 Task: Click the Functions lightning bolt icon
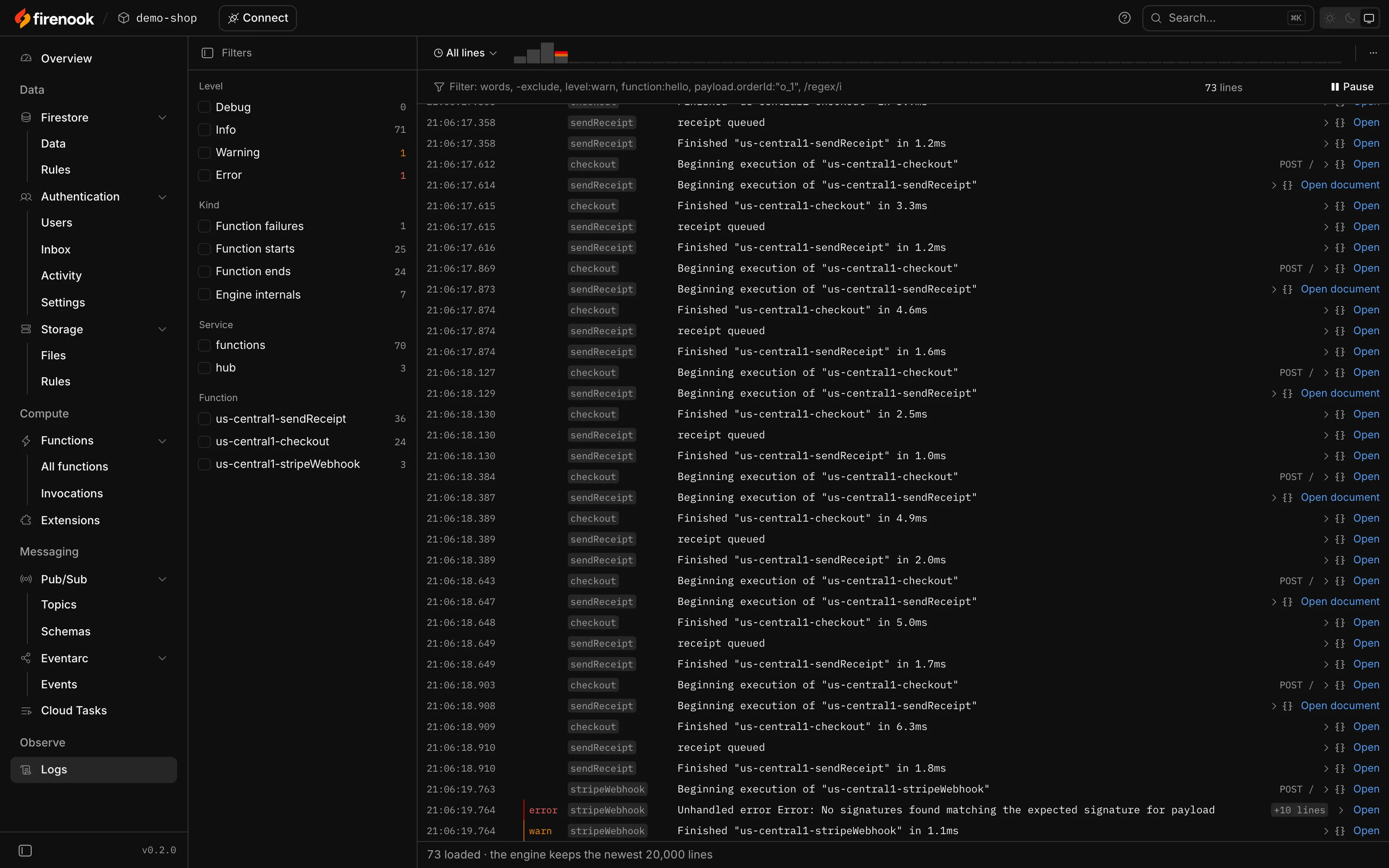point(26,441)
